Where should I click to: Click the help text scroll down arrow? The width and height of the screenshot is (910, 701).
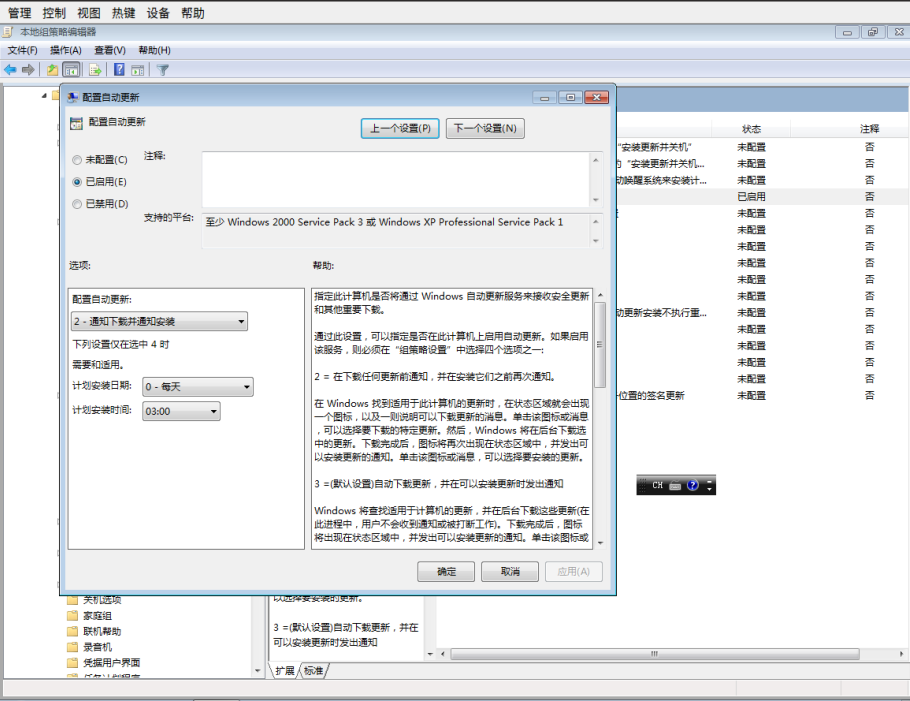click(x=600, y=543)
